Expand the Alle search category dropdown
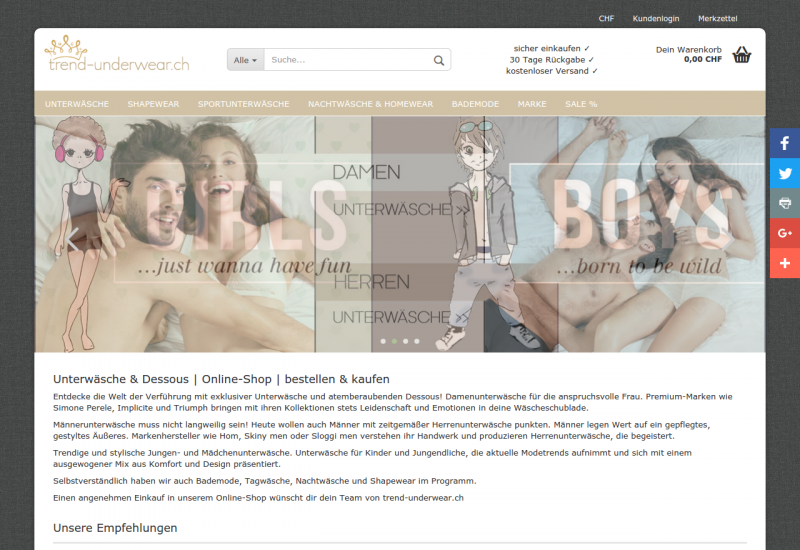The image size is (800, 550). click(245, 60)
